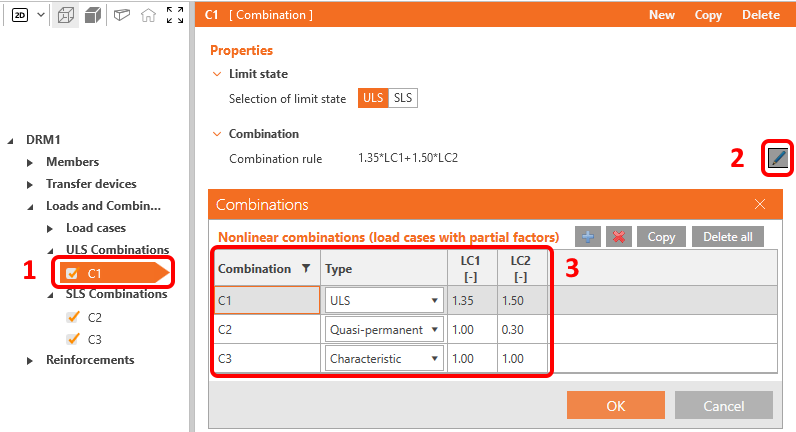Image resolution: width=796 pixels, height=432 pixels.
Task: Confirm with the OK button
Action: click(x=616, y=406)
